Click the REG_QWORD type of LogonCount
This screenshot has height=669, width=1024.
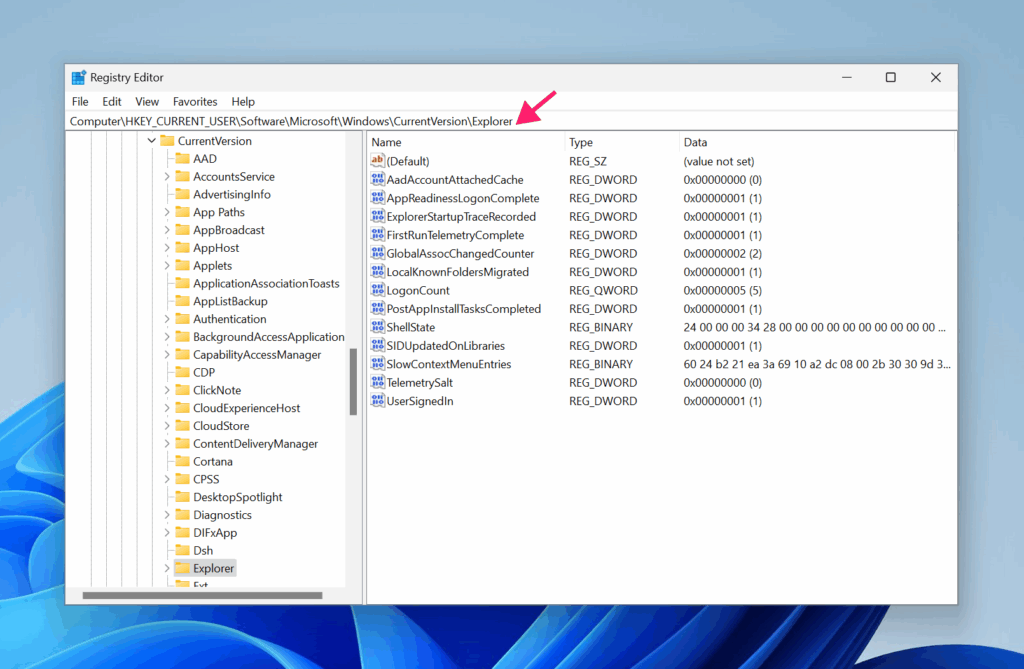point(603,290)
